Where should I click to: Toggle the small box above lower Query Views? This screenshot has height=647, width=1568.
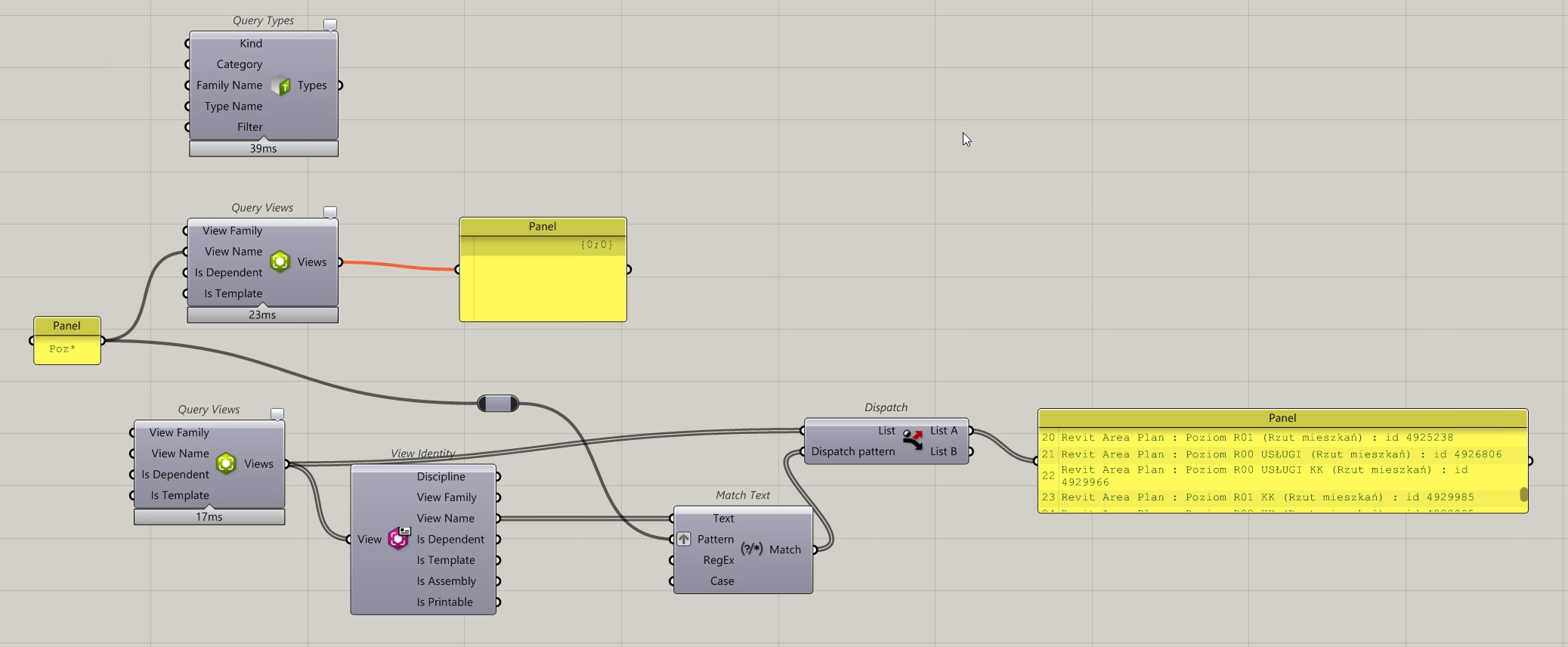(277, 414)
